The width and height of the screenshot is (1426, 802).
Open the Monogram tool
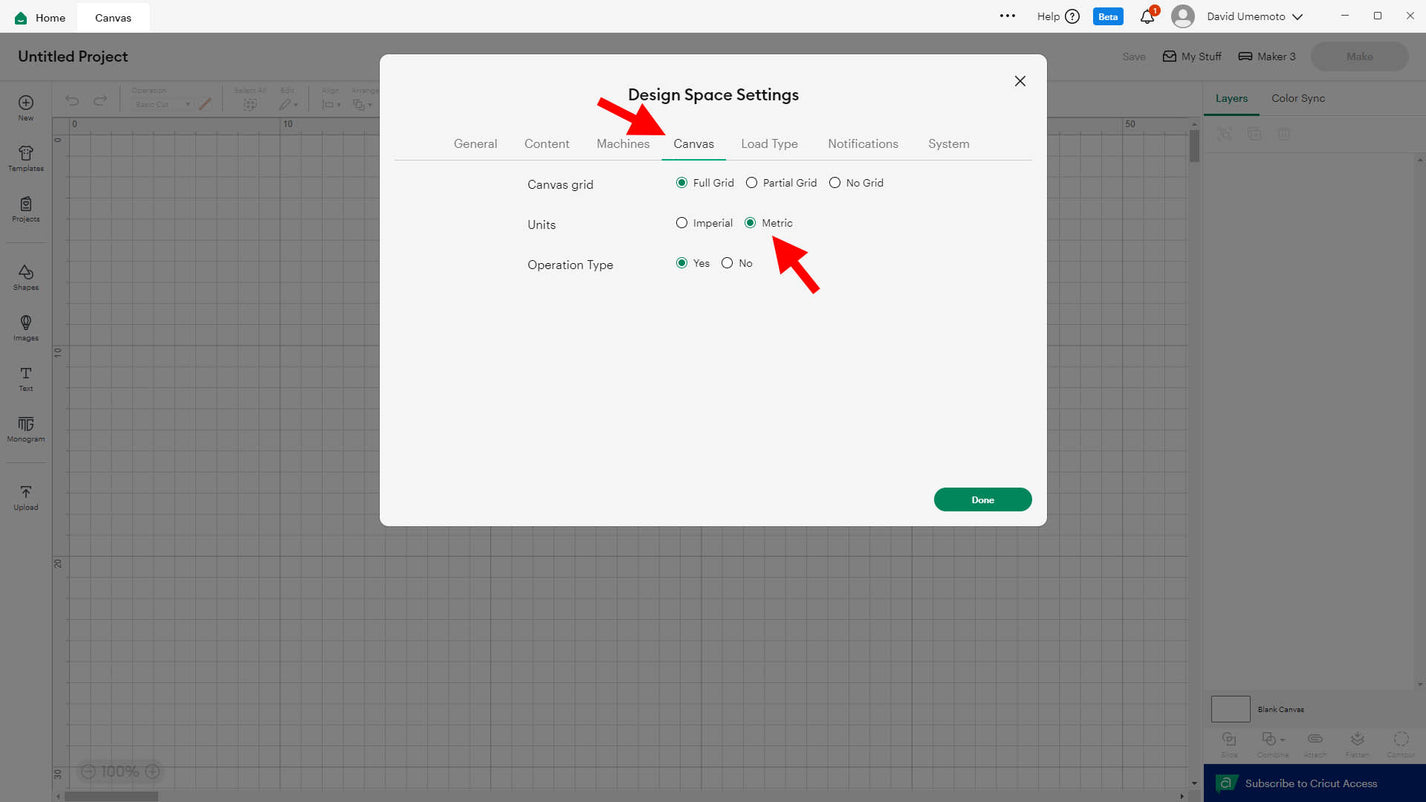(x=25, y=429)
